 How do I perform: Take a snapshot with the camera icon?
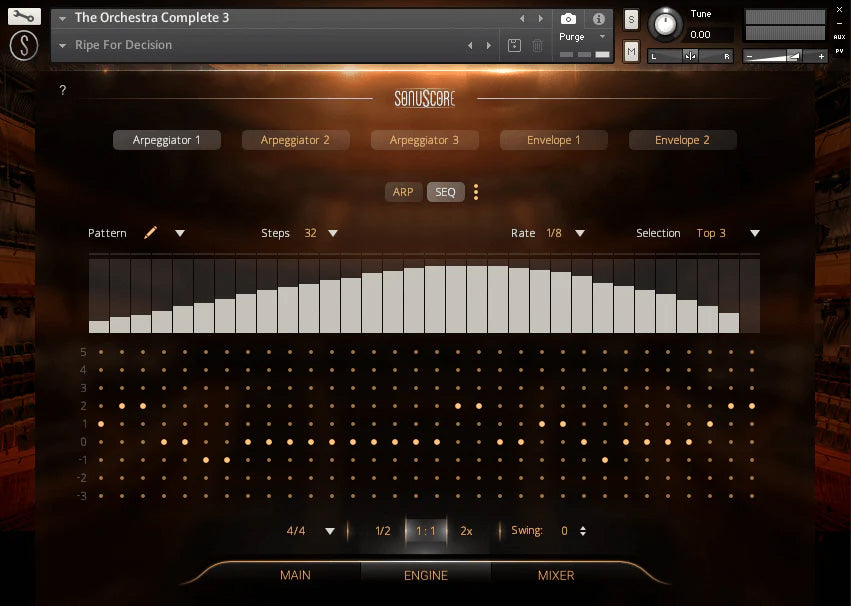(568, 19)
